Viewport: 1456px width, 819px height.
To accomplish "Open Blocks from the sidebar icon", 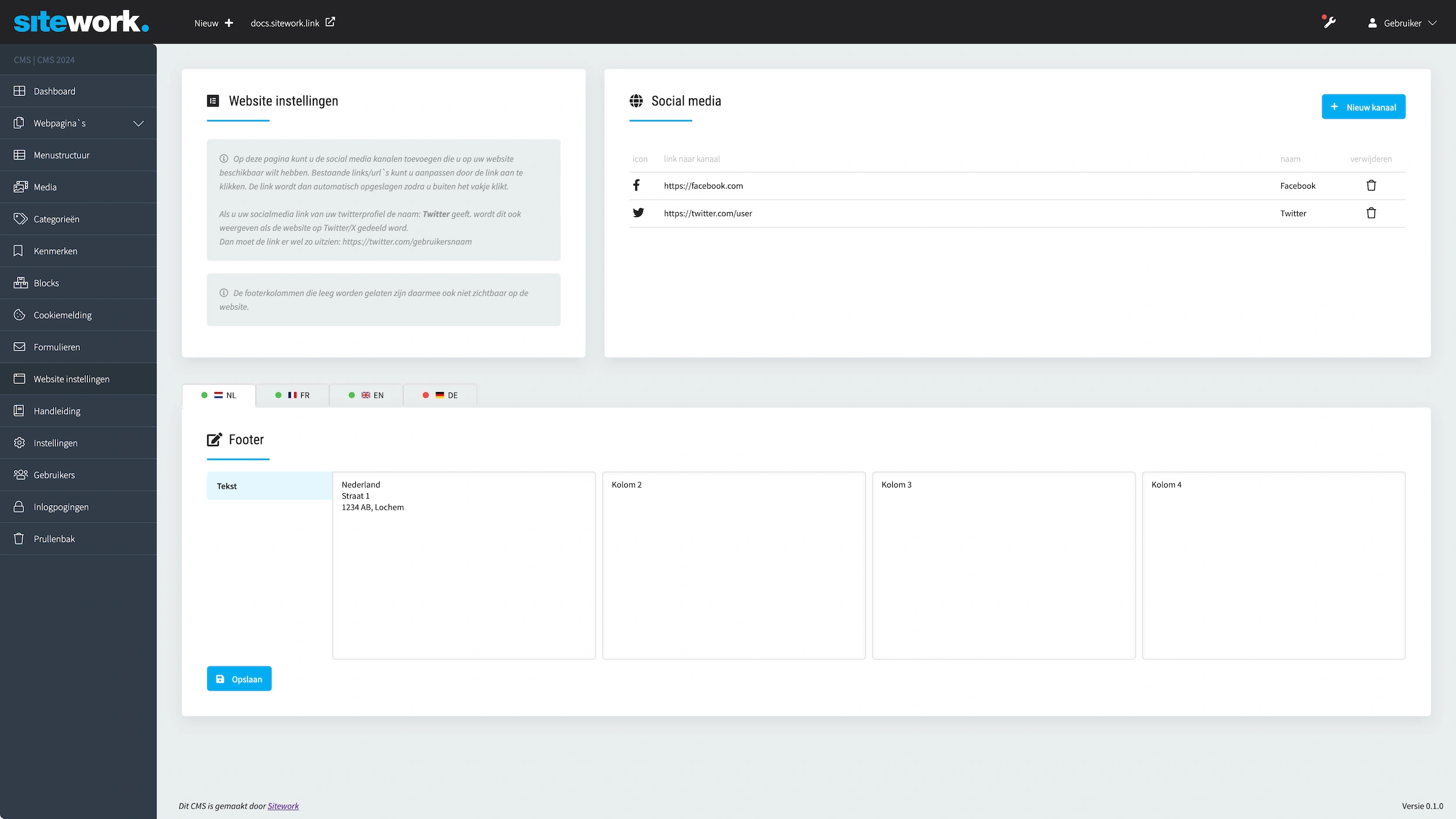I will pos(20,283).
